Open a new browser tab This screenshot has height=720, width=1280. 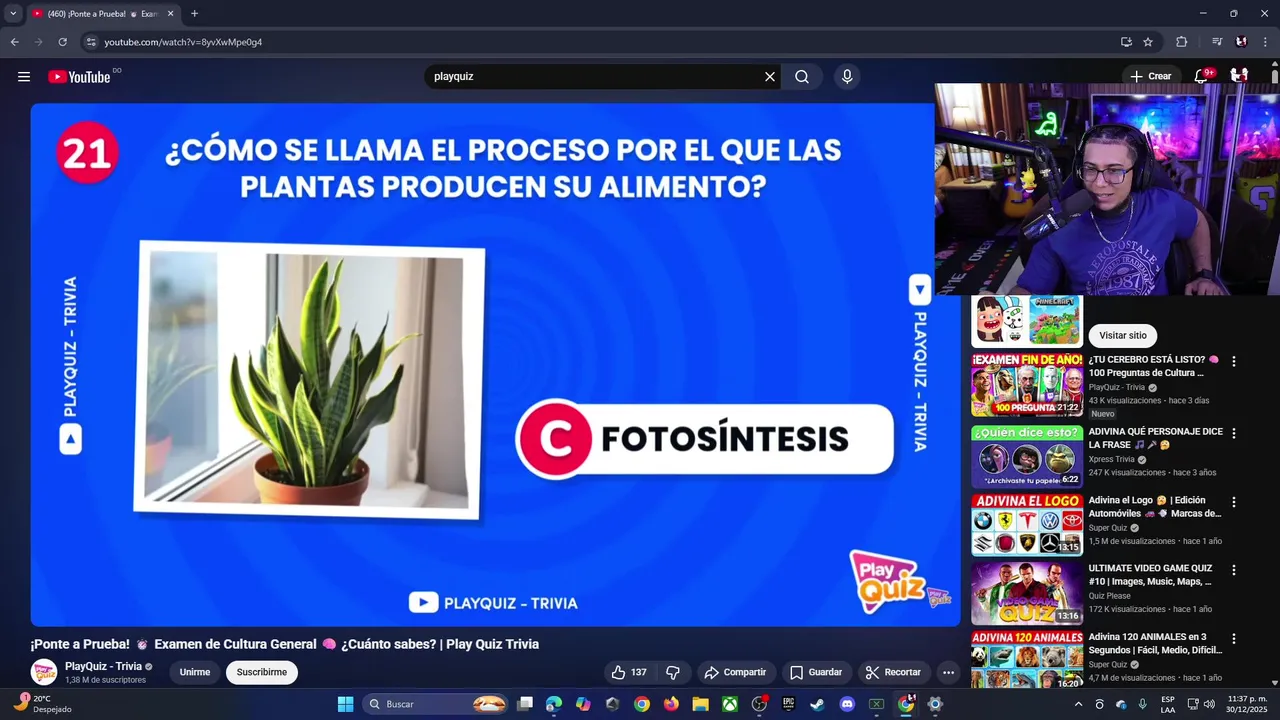pos(194,14)
